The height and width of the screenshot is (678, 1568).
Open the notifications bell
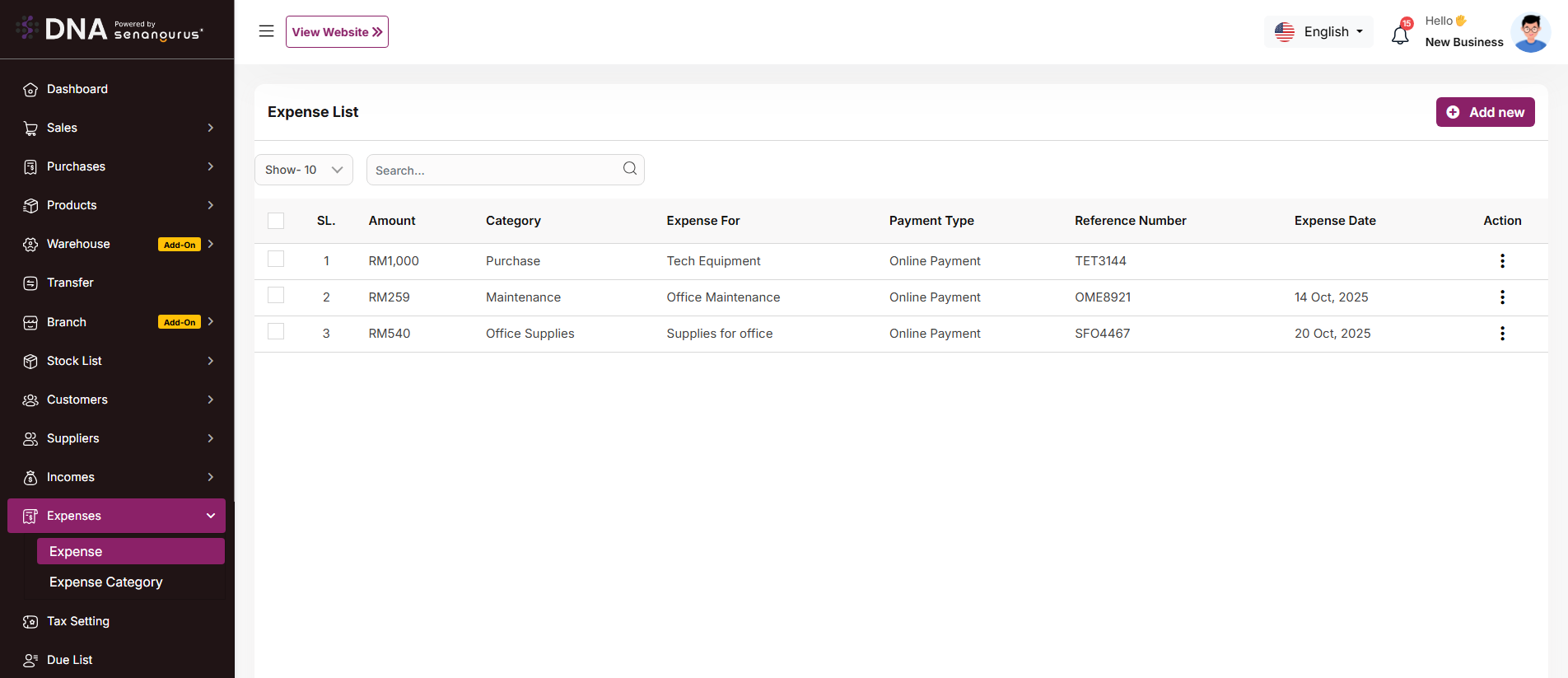point(1400,35)
